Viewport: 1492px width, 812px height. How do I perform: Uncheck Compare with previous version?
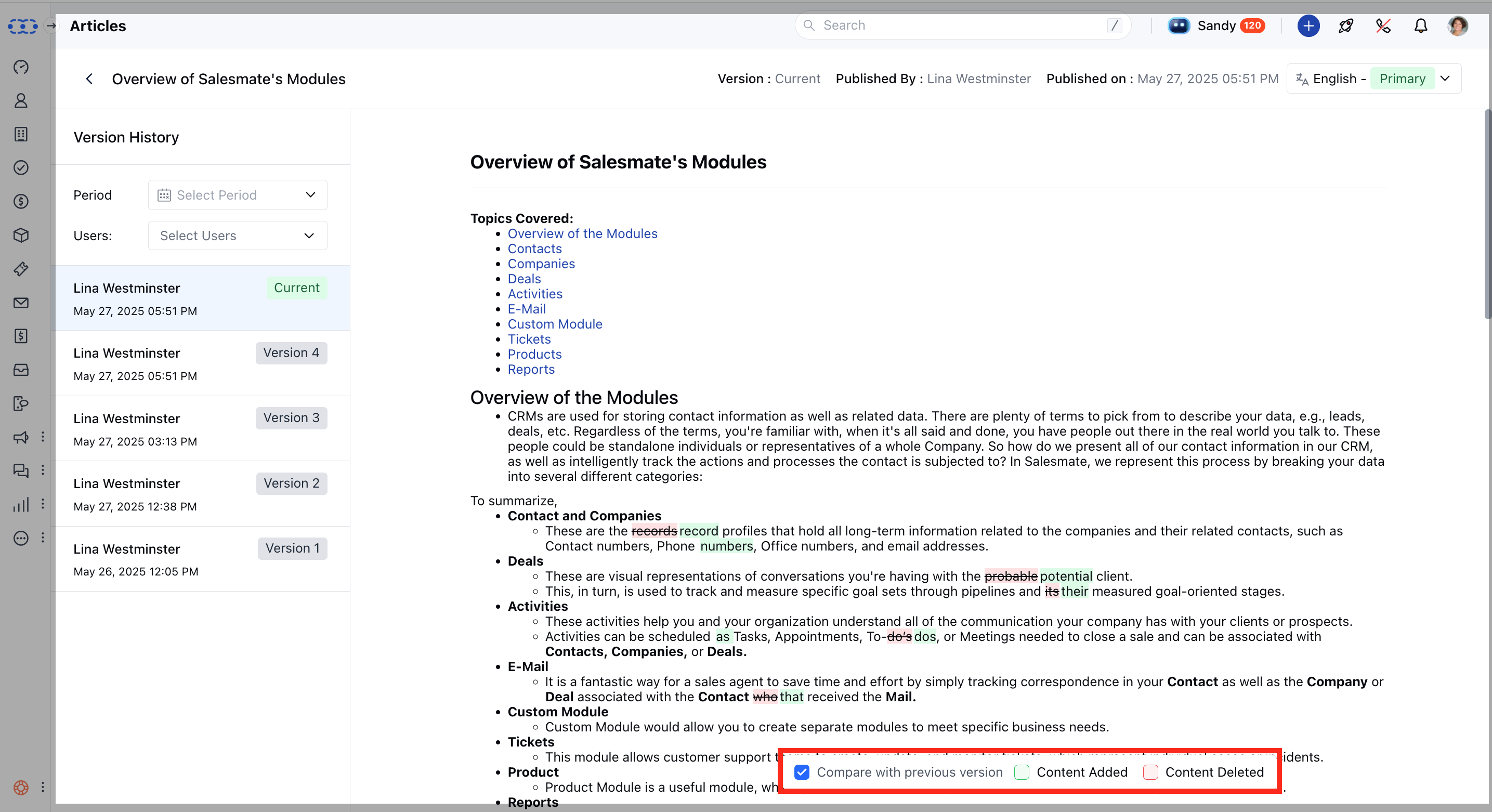click(x=802, y=772)
